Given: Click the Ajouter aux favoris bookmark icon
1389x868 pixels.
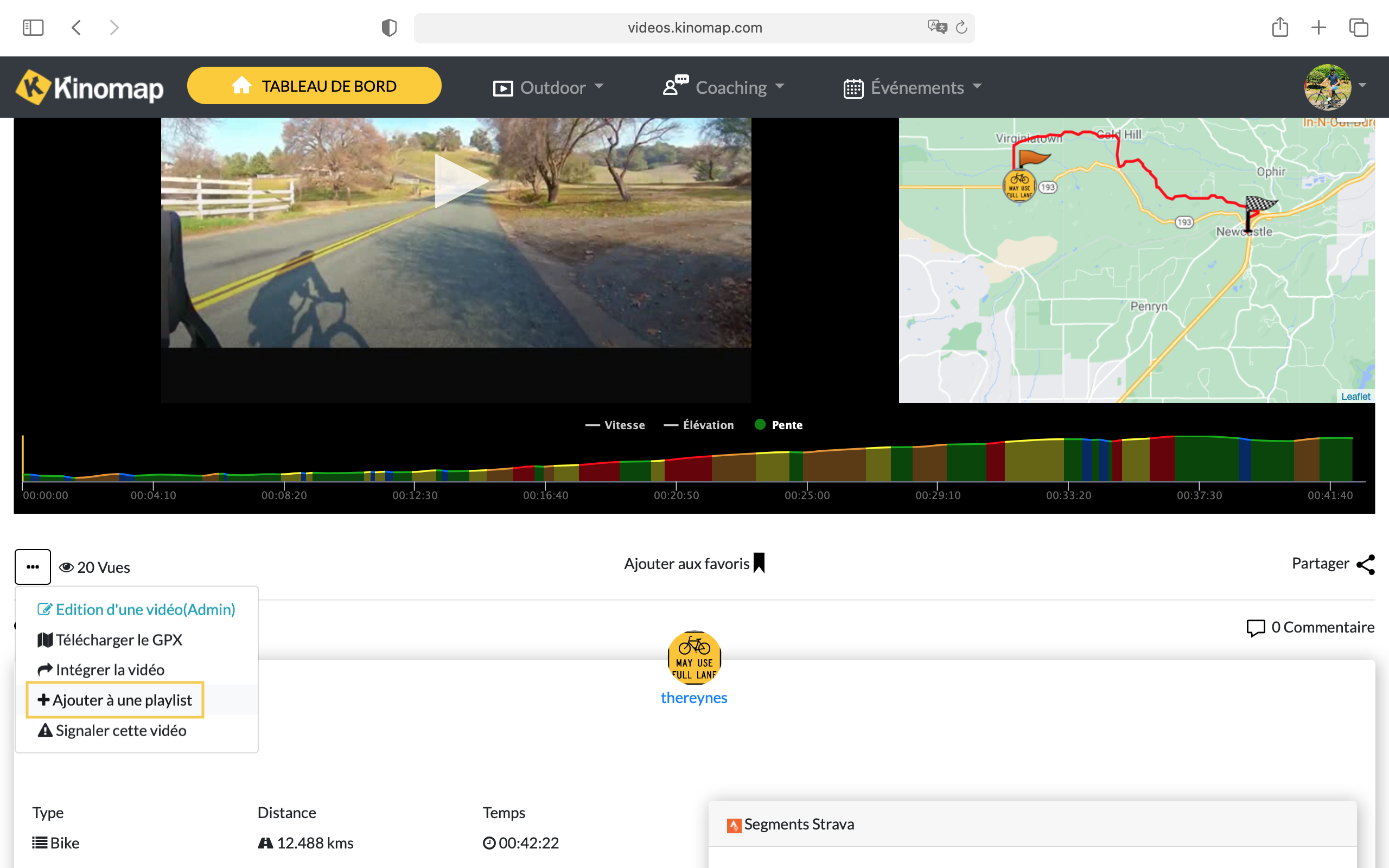Looking at the screenshot, I should click(x=759, y=563).
